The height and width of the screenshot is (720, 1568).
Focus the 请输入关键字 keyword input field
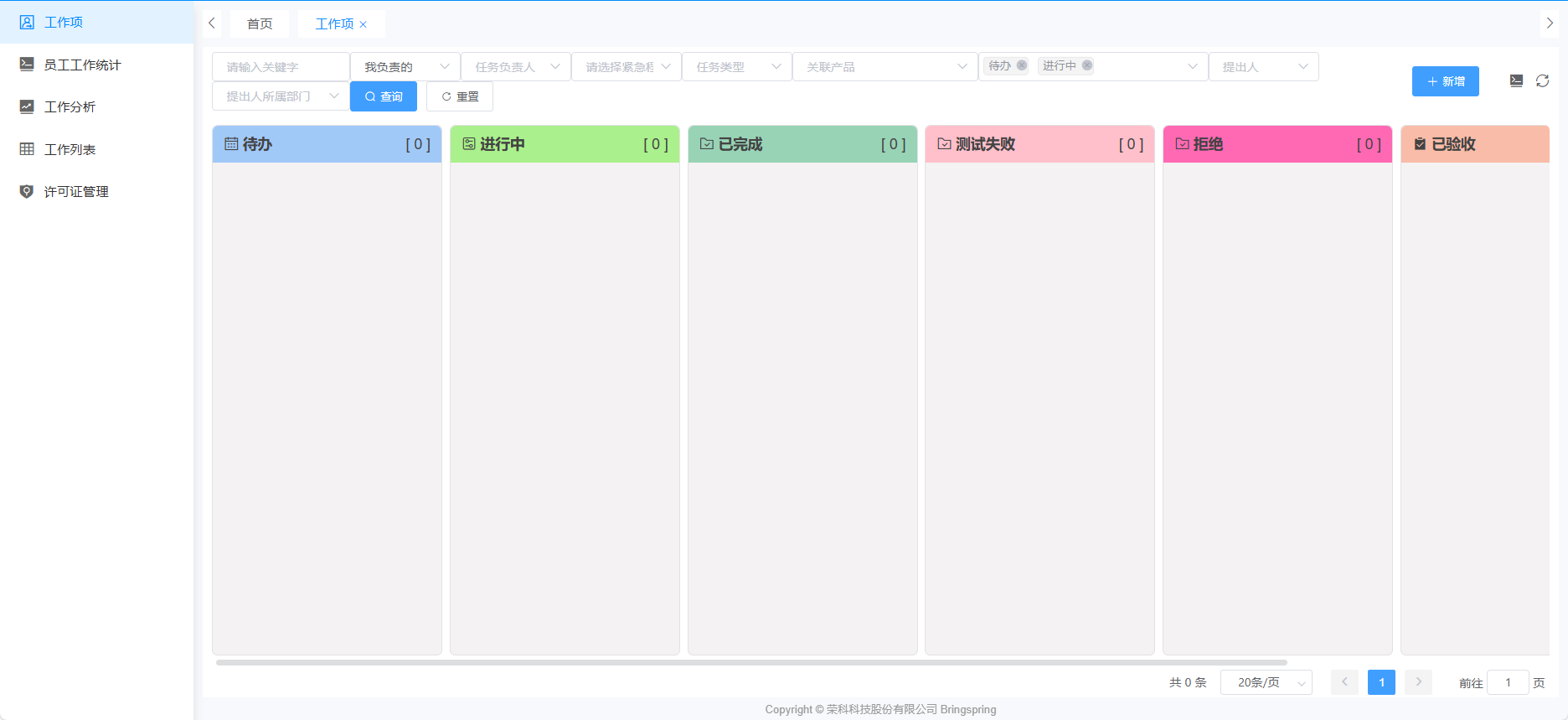tap(281, 67)
